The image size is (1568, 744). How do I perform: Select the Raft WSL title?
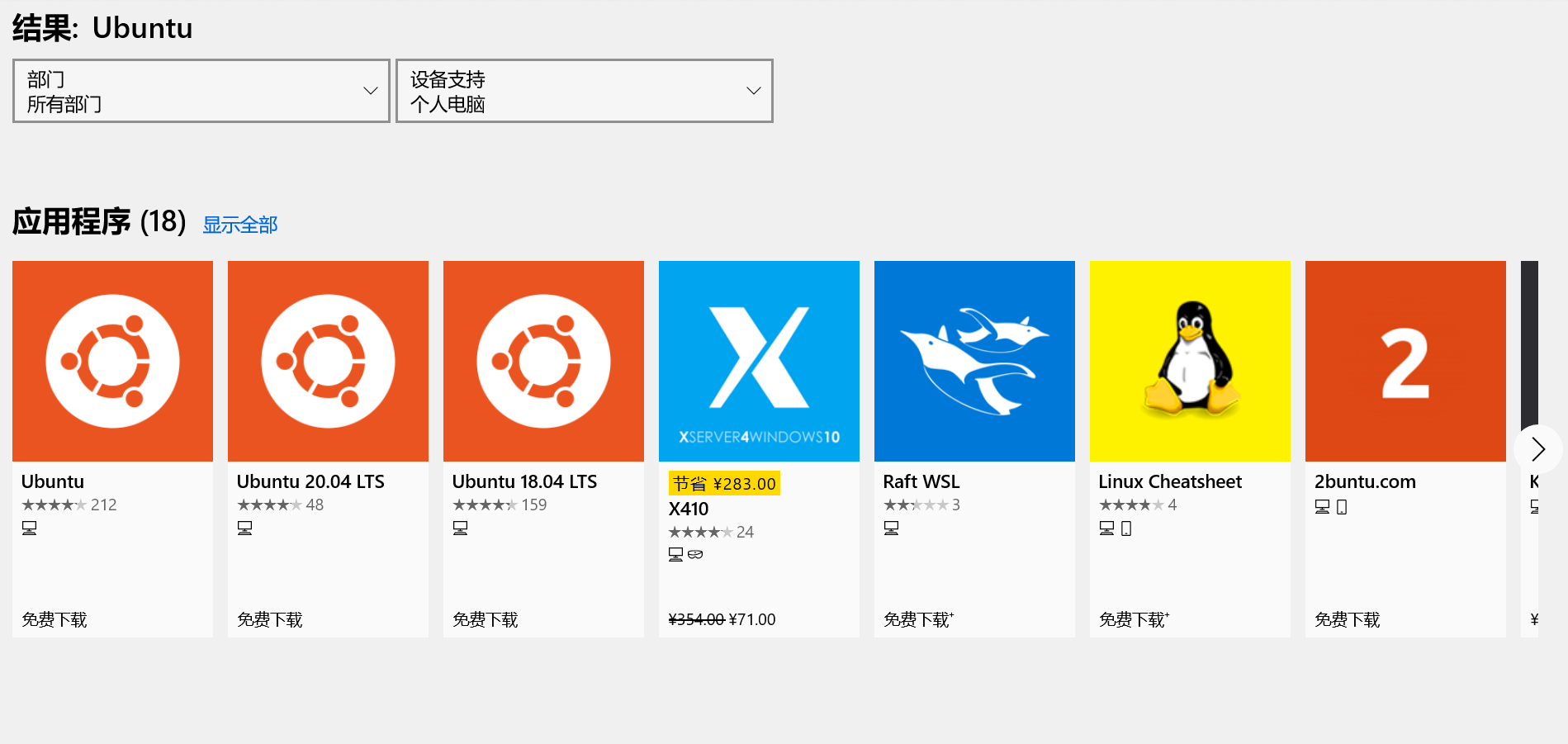pos(921,481)
